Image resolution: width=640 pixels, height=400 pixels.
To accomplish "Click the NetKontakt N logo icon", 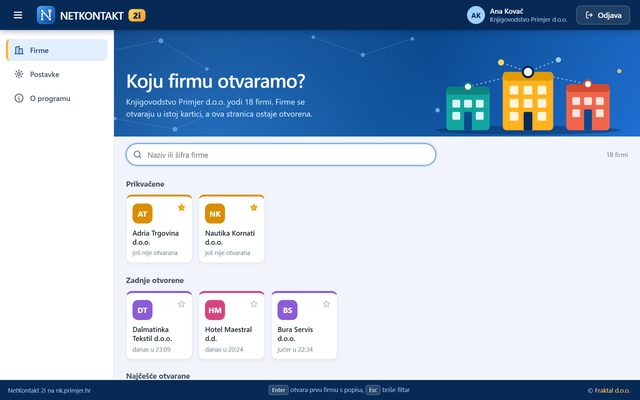I will (46, 15).
